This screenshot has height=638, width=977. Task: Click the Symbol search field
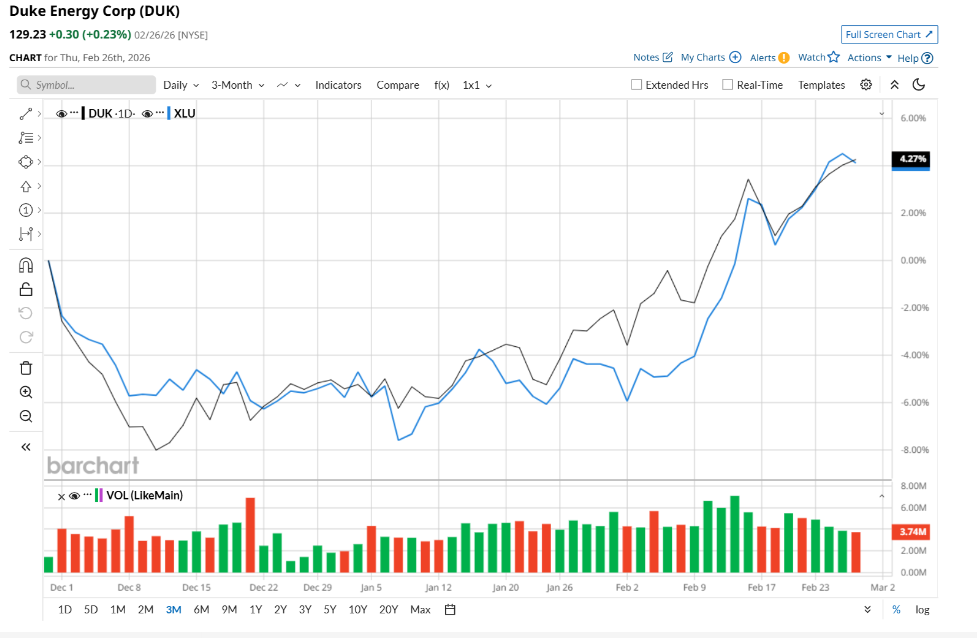pos(85,85)
